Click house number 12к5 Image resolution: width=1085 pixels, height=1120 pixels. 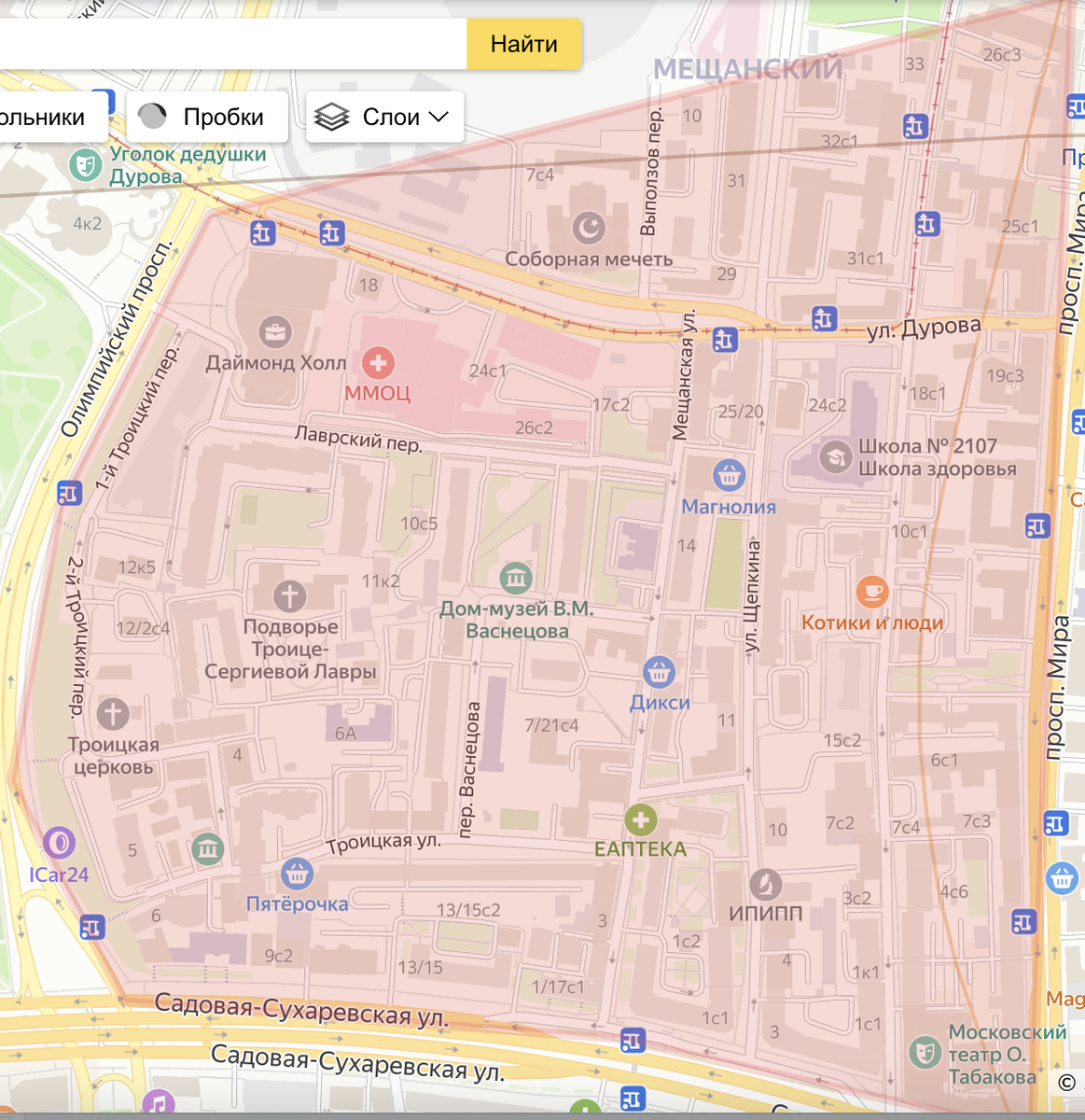(137, 567)
